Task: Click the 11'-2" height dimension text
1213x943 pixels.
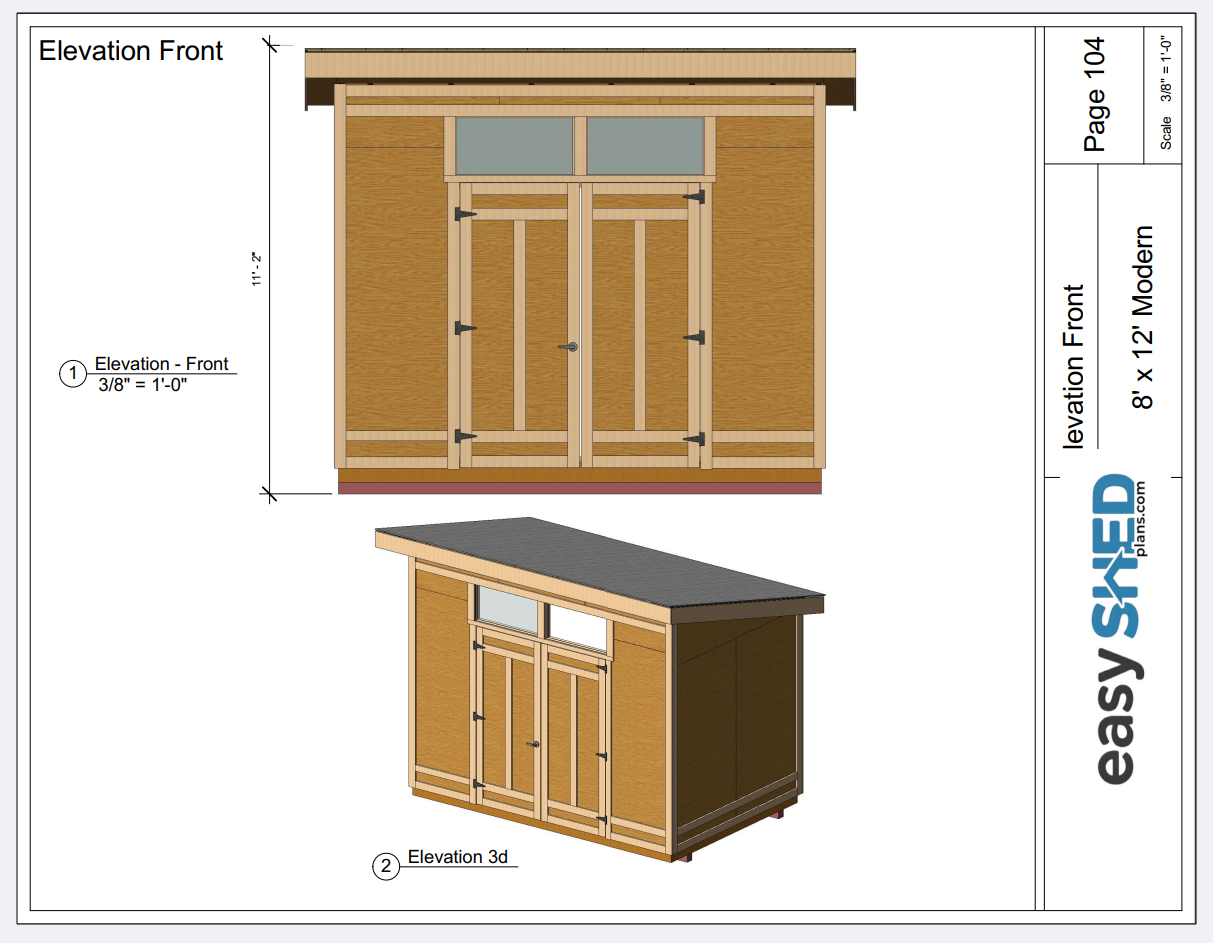Action: pos(256,269)
